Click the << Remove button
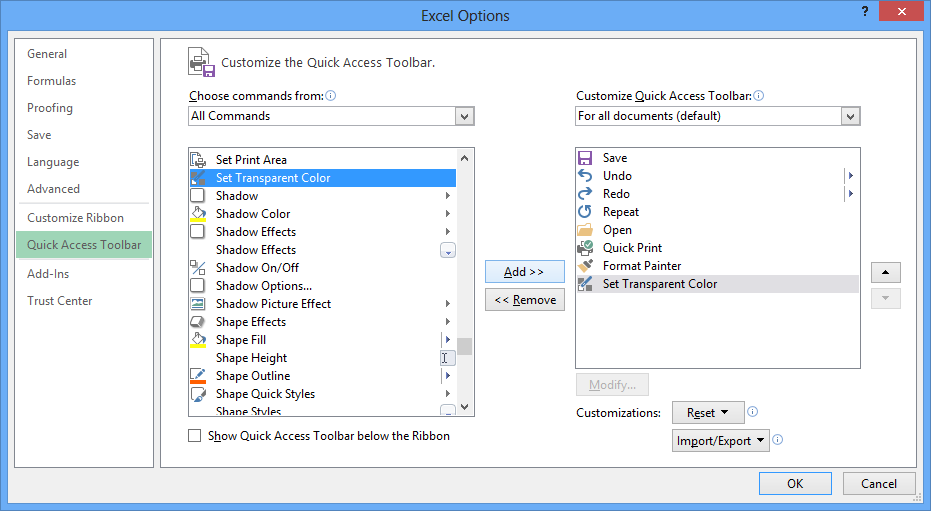 click(524, 300)
